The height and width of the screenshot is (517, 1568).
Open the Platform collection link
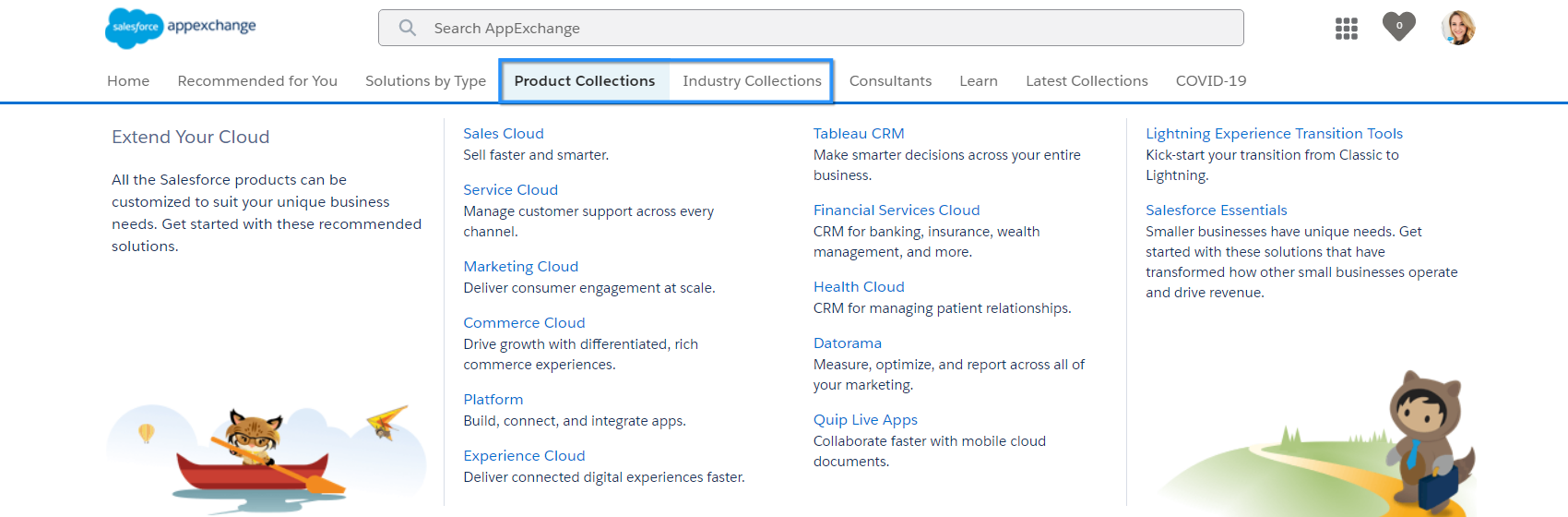493,400
